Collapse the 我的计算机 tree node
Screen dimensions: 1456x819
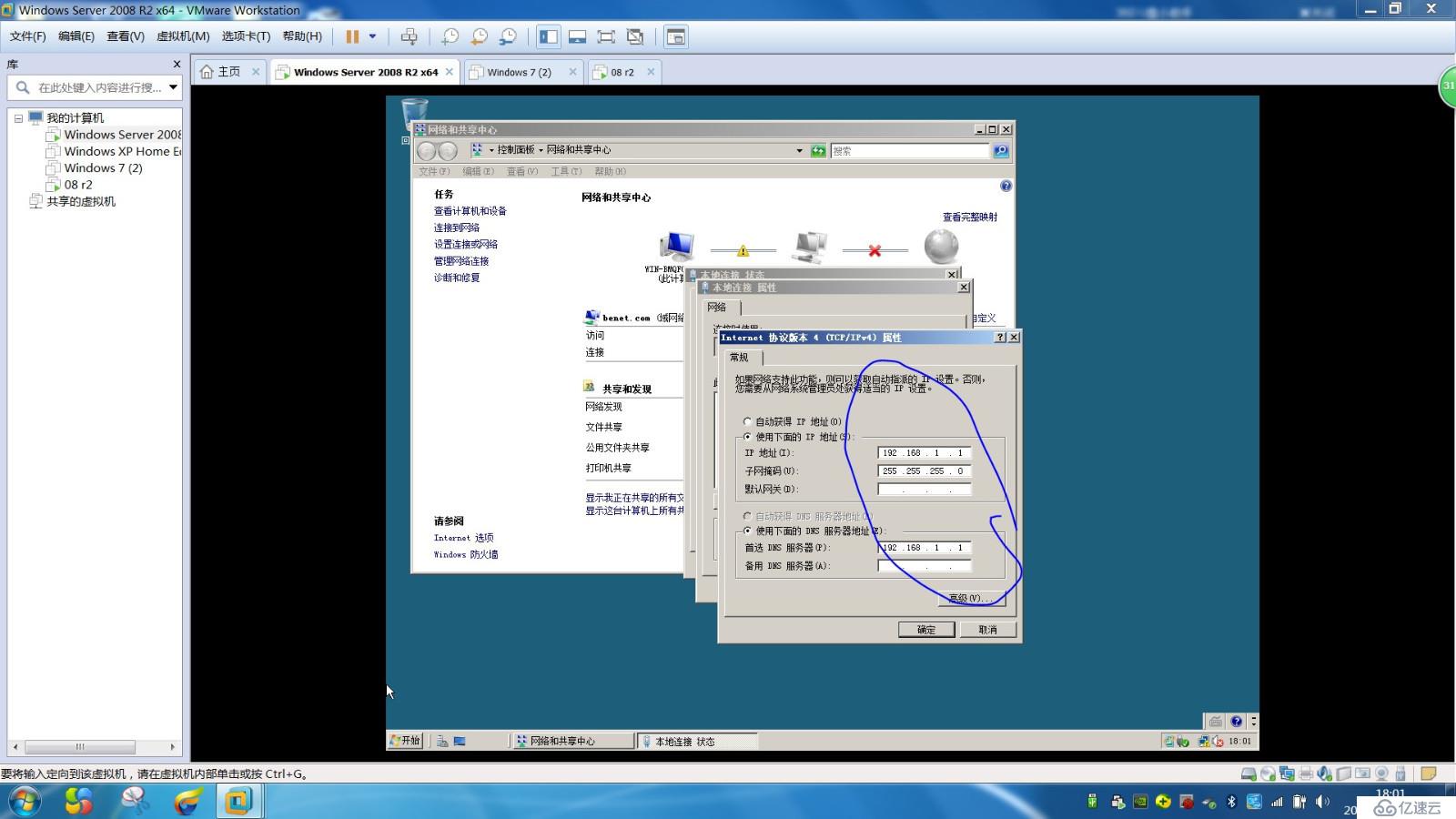(x=18, y=118)
